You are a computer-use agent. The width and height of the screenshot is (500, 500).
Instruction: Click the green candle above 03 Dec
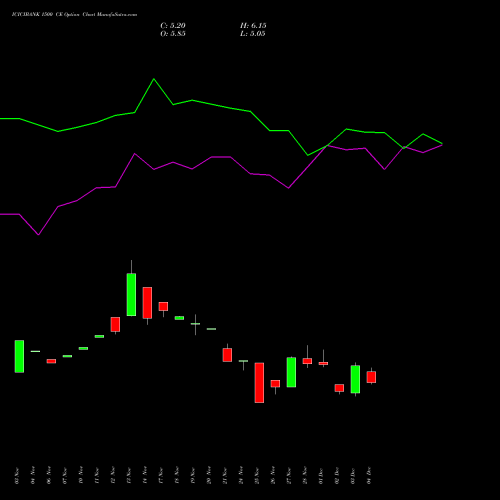[x=355, y=379]
